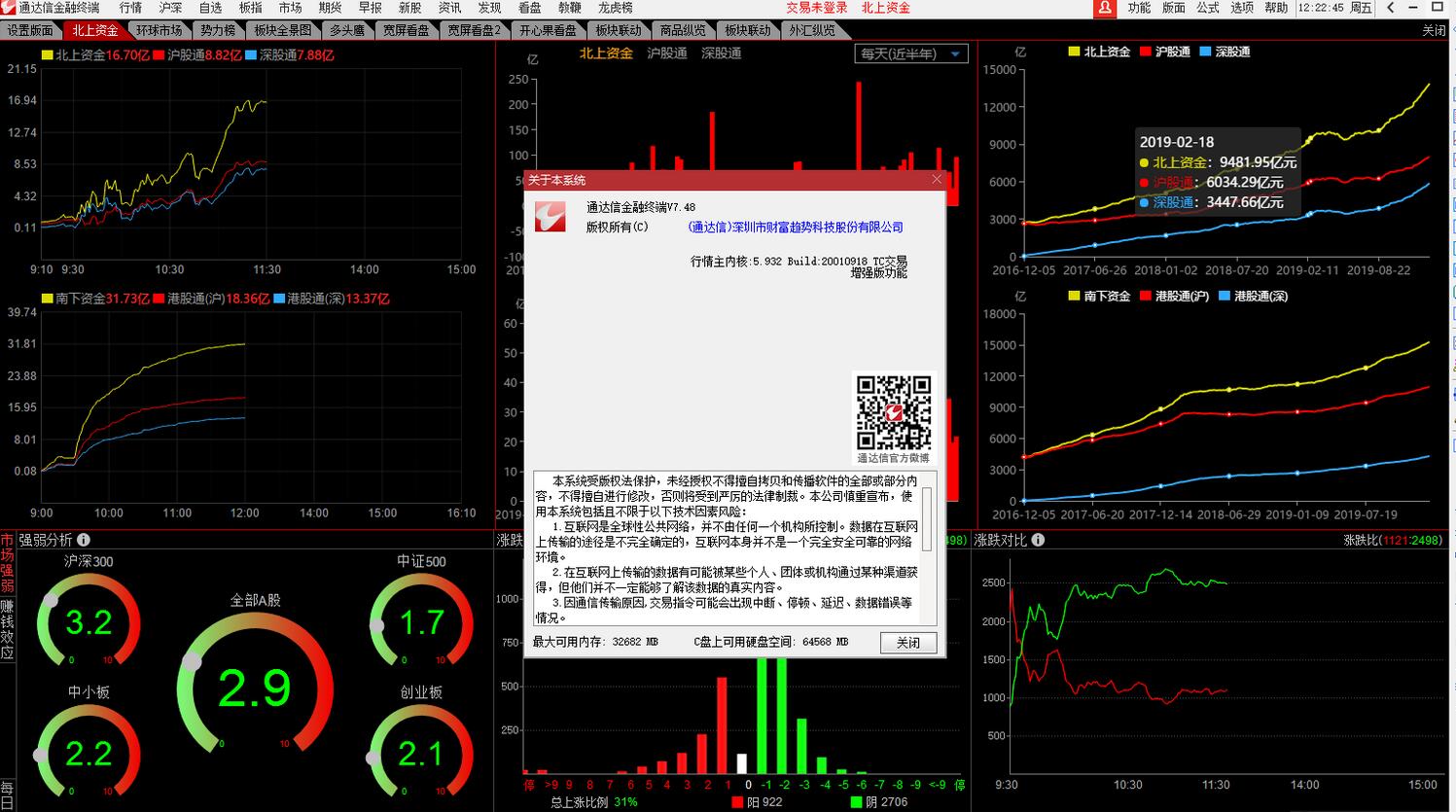Click red 港股通(沪) legend swatch in right chart
Image resolution: width=1456 pixels, height=812 pixels.
click(1146, 296)
